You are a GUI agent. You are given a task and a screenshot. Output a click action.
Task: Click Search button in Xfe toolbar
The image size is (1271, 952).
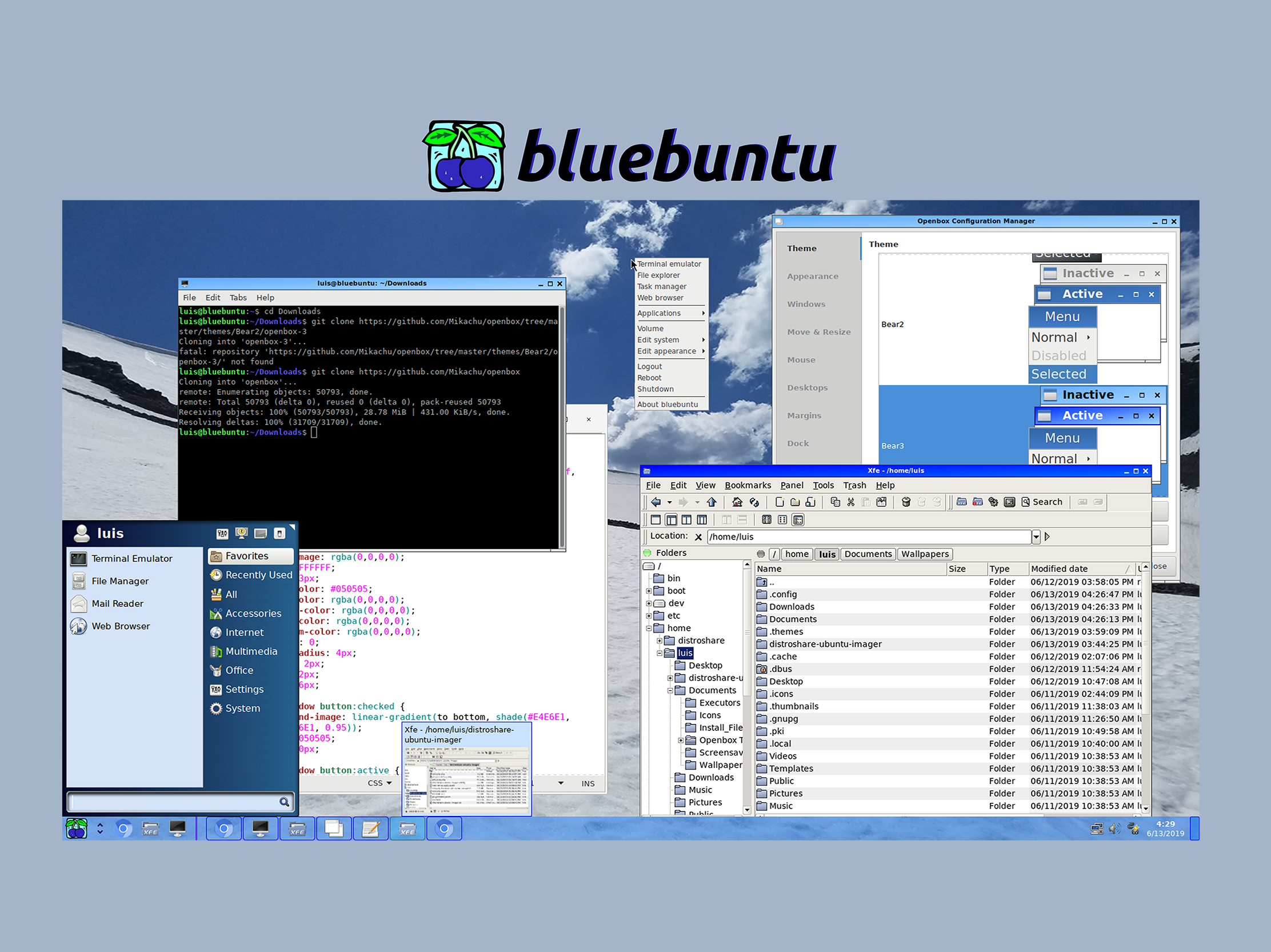pos(1041,502)
